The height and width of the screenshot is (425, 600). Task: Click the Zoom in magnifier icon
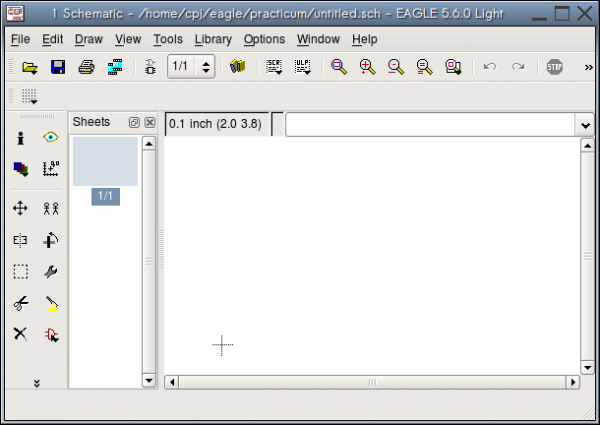[367, 67]
